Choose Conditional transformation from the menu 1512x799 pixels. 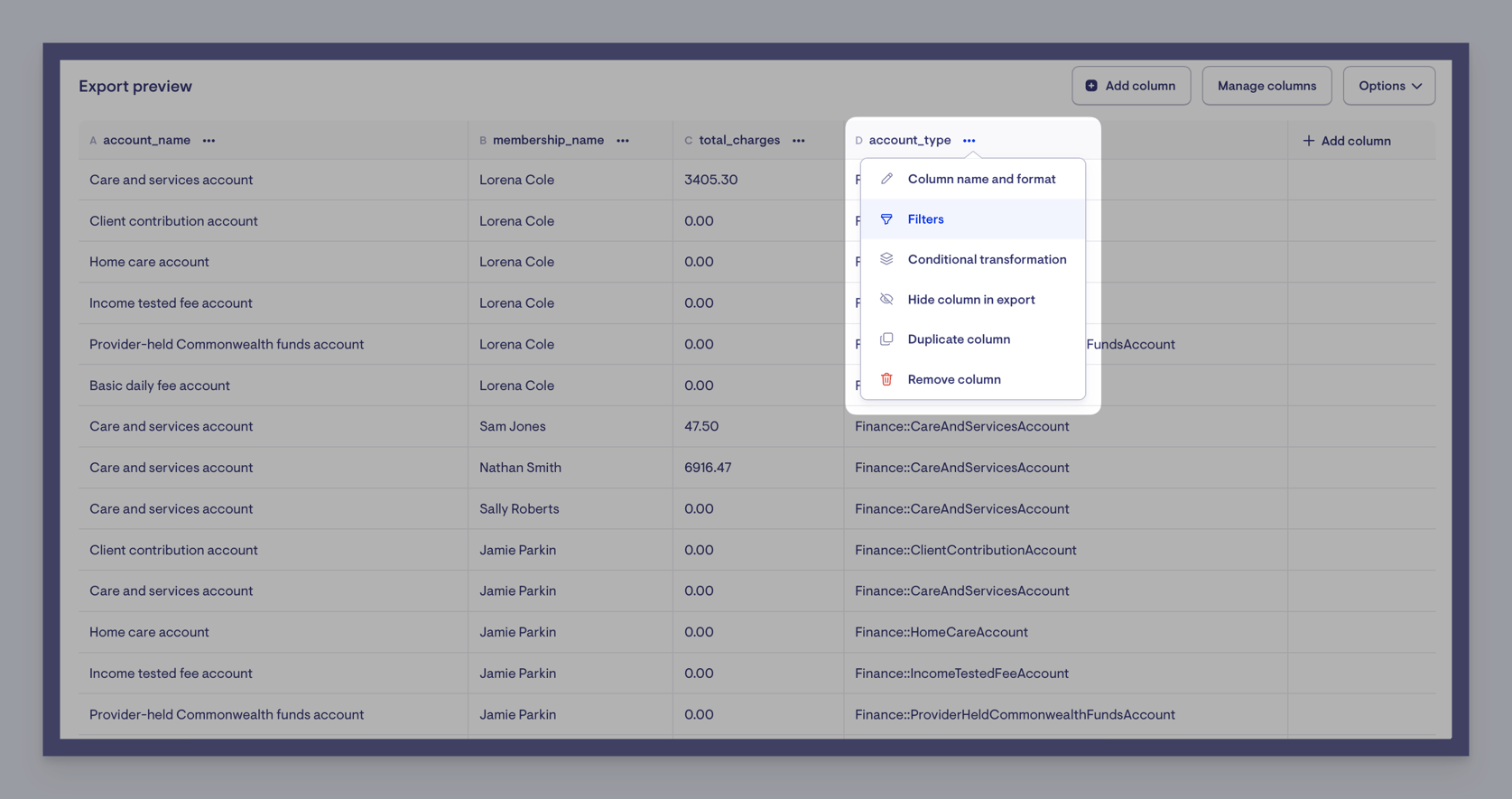tap(973, 259)
